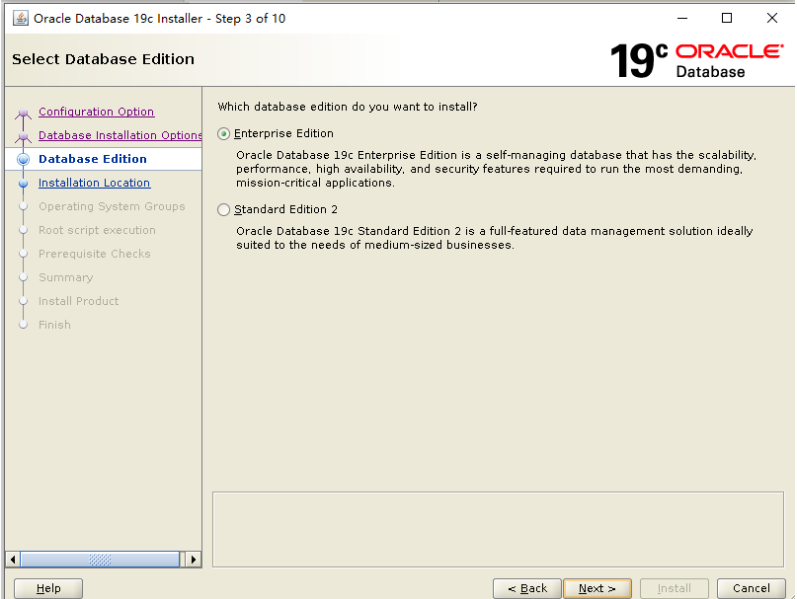797x599 pixels.
Task: Click the empty message area at bottom
Action: click(x=498, y=529)
